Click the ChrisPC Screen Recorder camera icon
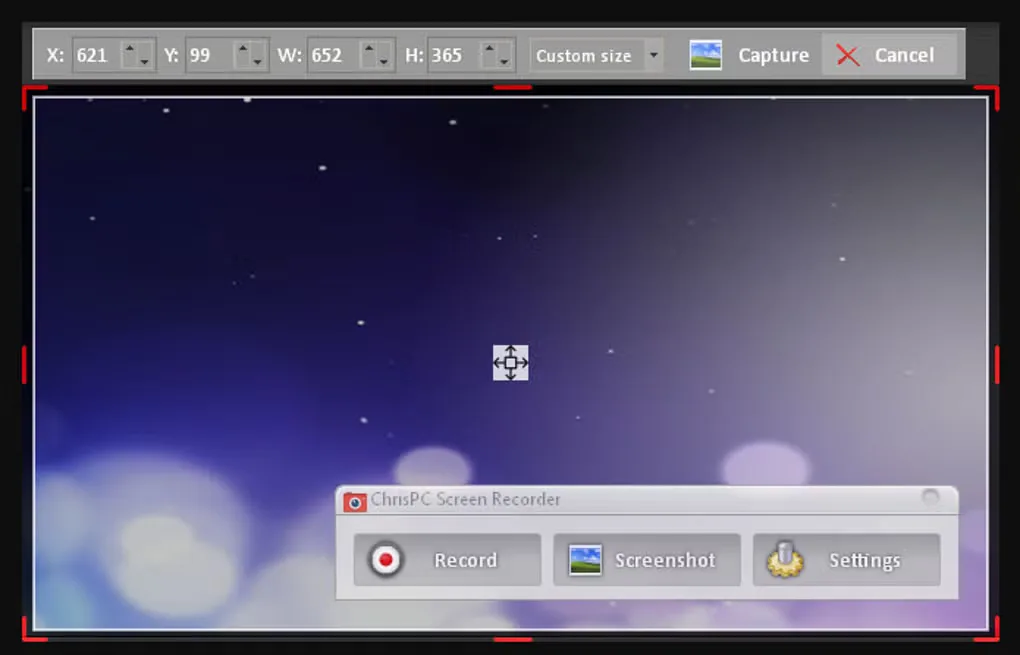Image resolution: width=1020 pixels, height=655 pixels. (x=355, y=501)
